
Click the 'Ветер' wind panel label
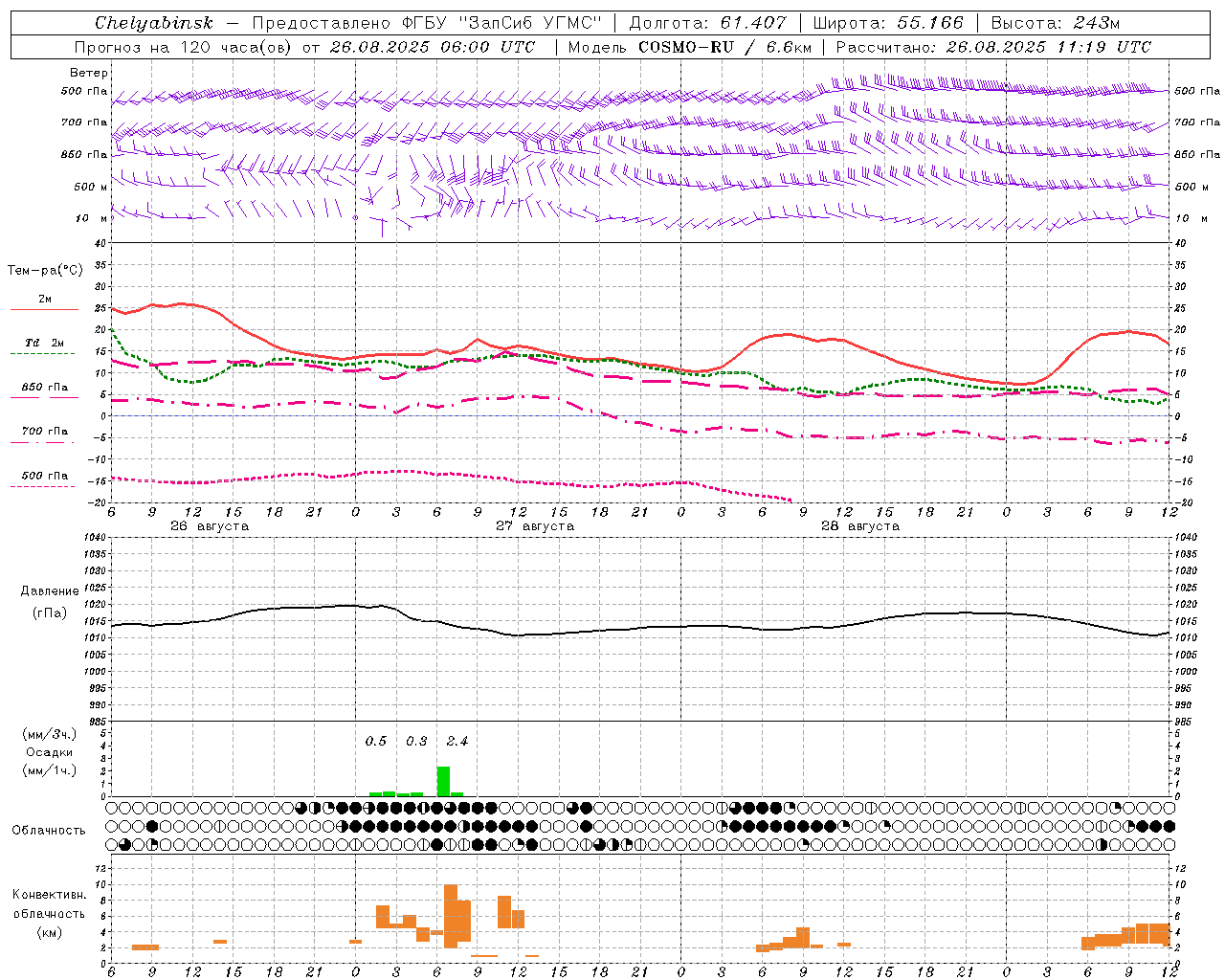(x=89, y=73)
